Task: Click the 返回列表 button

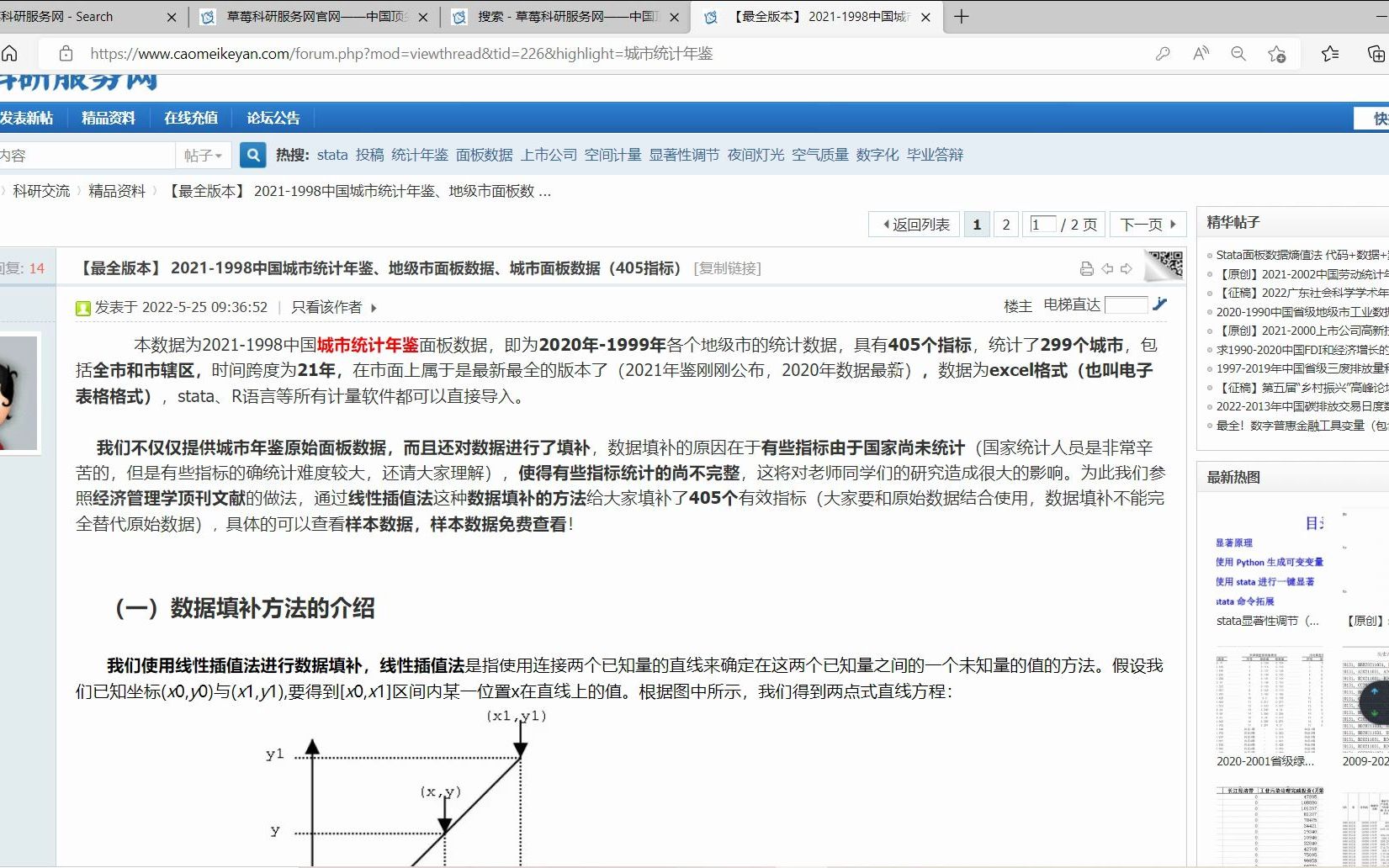Action: click(x=913, y=224)
